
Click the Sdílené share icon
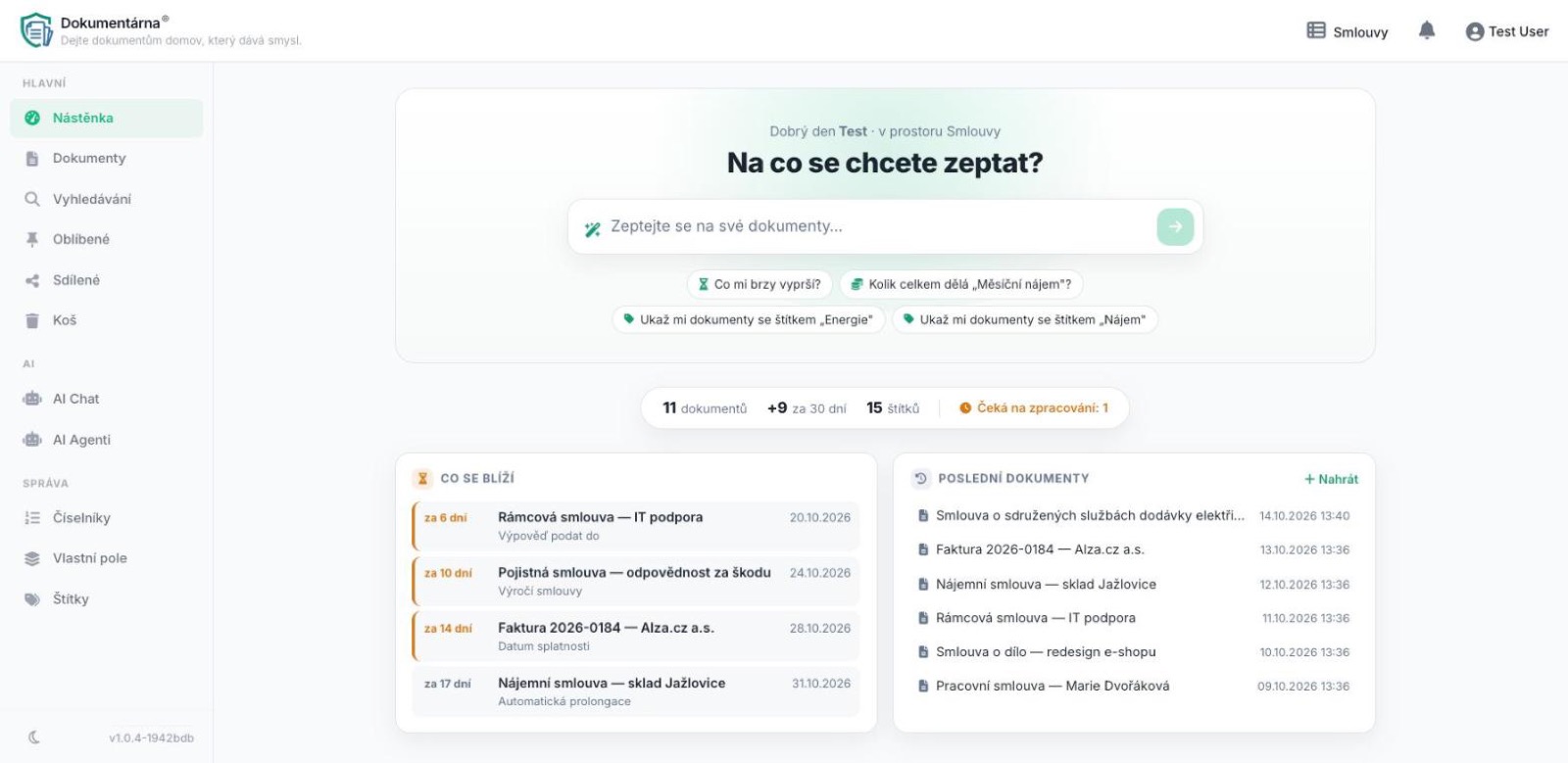tap(32, 280)
